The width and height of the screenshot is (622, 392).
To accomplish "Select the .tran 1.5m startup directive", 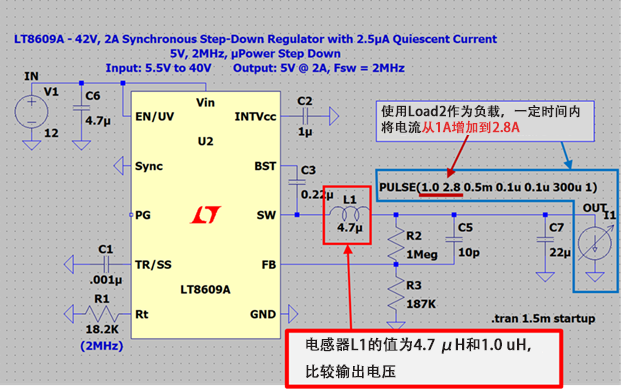I will 543,318.
